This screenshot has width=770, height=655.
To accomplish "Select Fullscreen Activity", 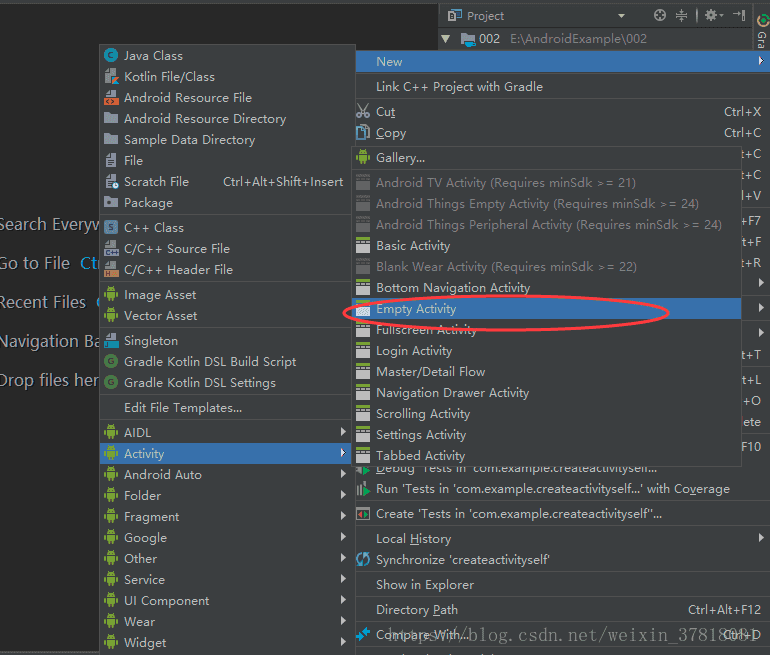I will [x=547, y=330].
